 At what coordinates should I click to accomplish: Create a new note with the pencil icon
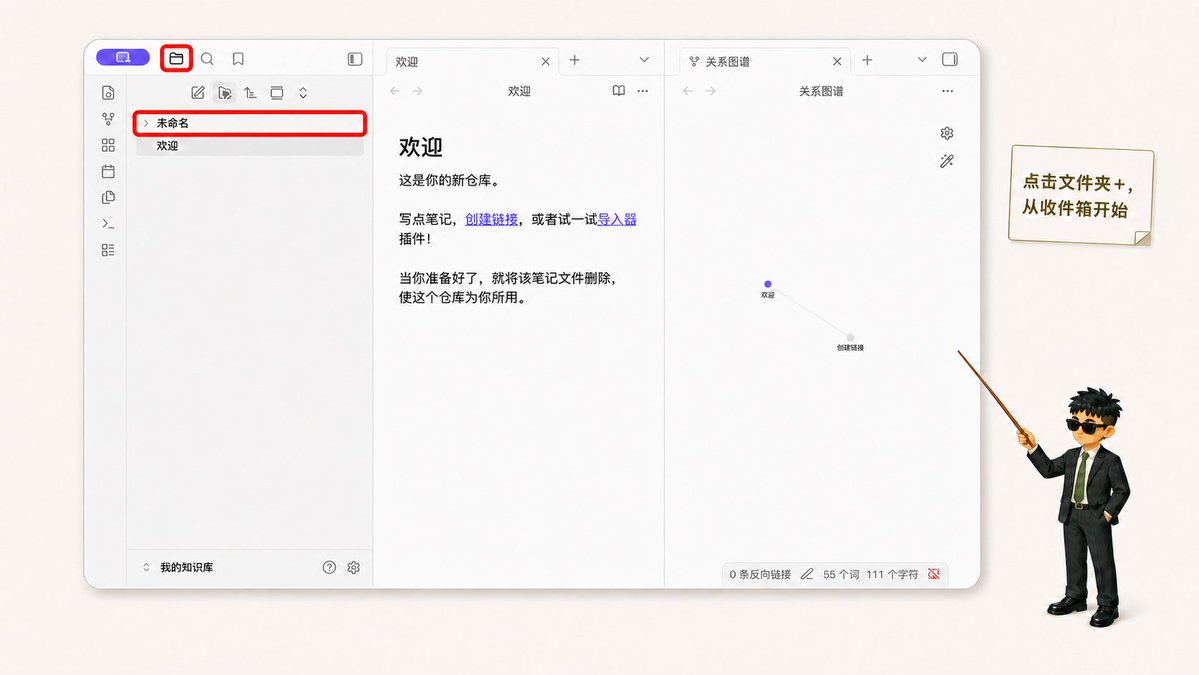pos(198,92)
